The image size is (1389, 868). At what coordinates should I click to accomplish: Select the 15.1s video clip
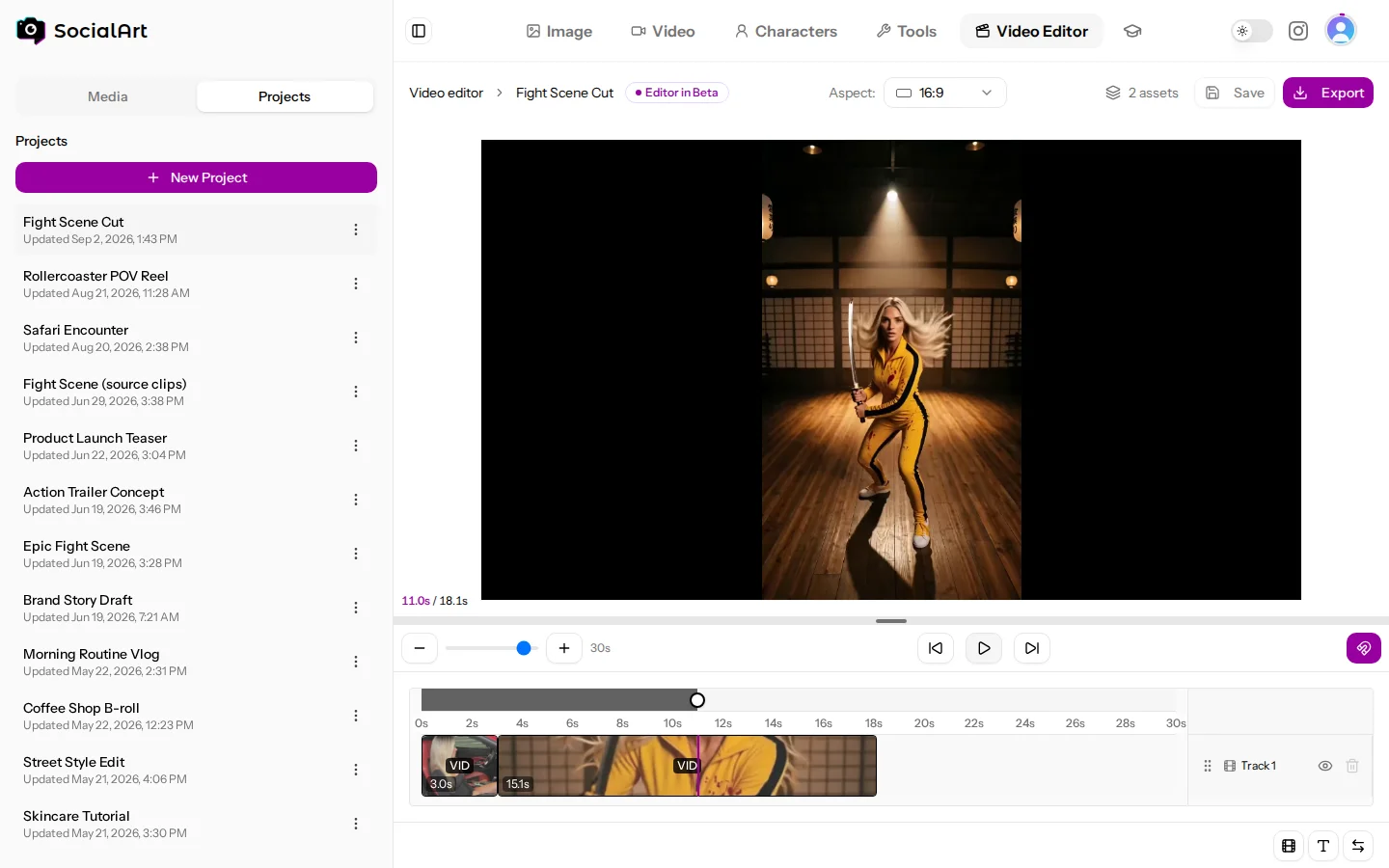pyautogui.click(x=687, y=766)
